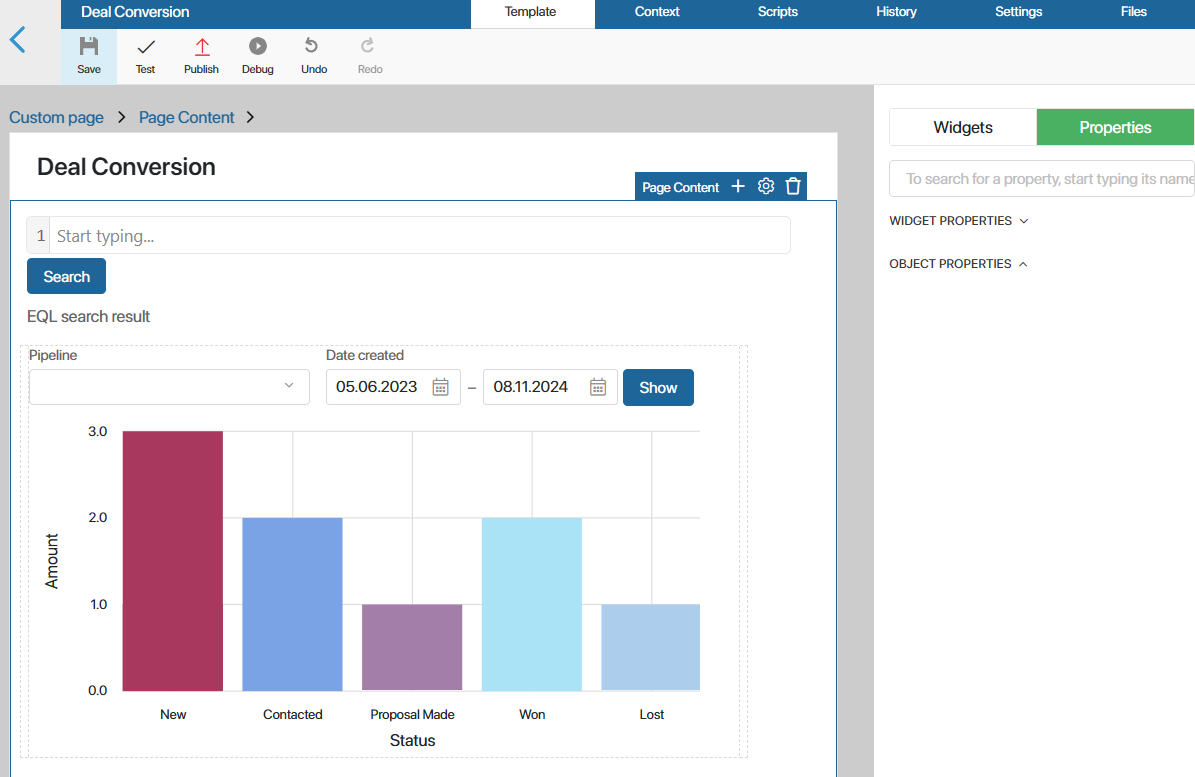Switch to the Widgets panel tab

tap(963, 127)
